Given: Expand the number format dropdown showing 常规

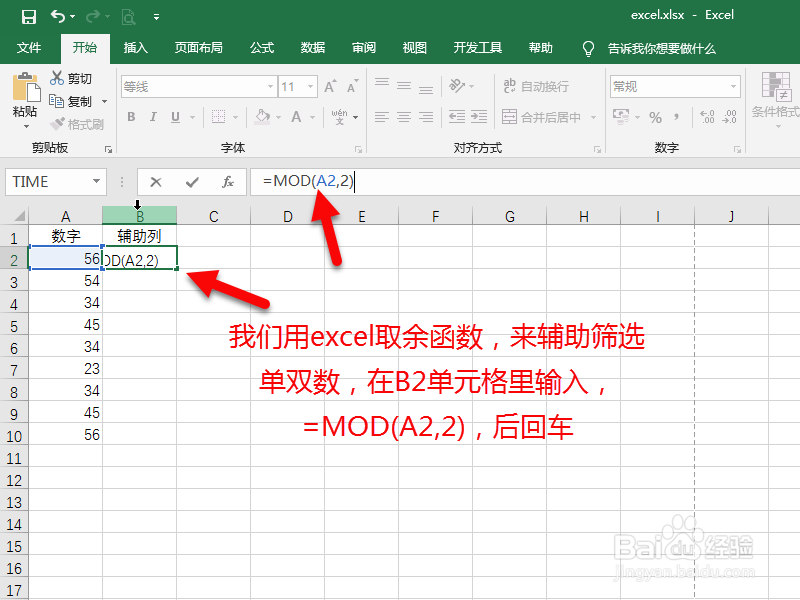Looking at the screenshot, I should coord(736,86).
